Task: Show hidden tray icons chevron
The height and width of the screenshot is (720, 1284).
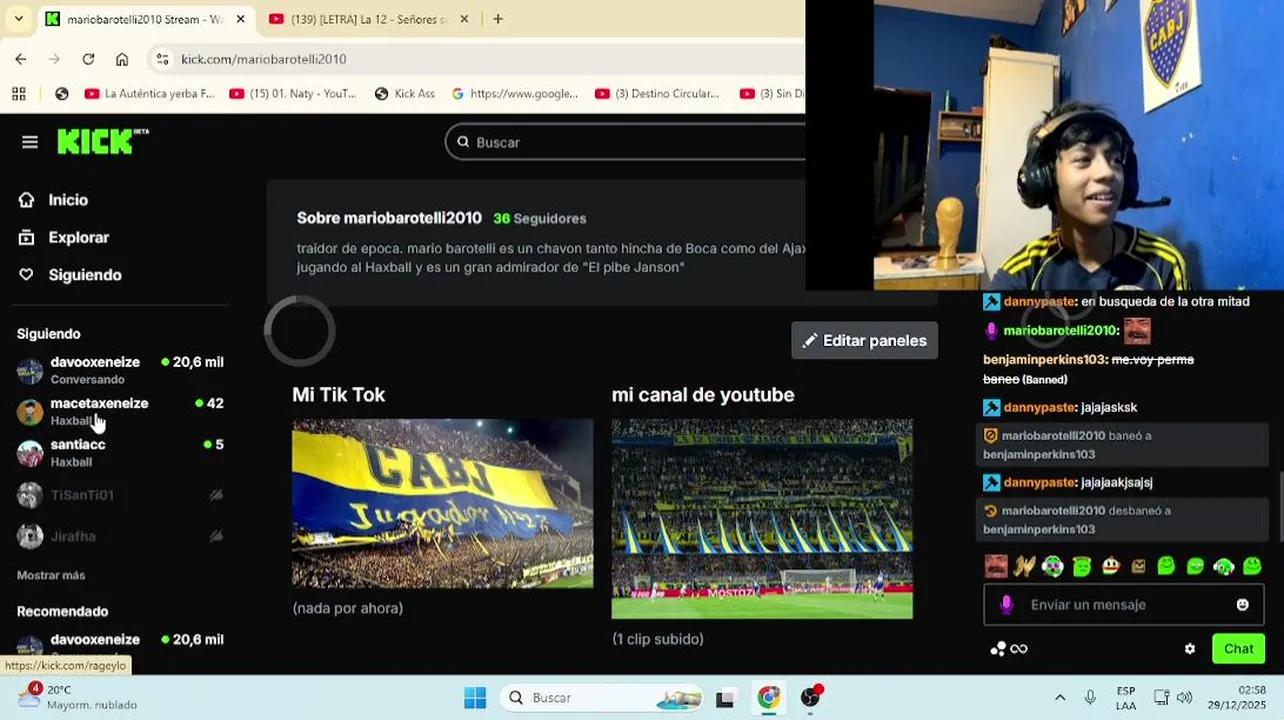Action: point(1060,697)
